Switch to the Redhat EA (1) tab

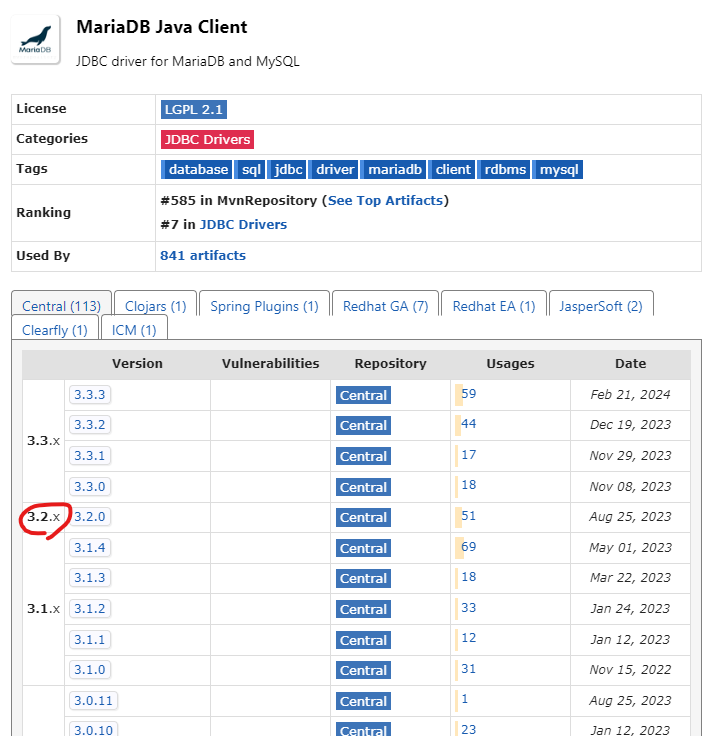tap(494, 306)
